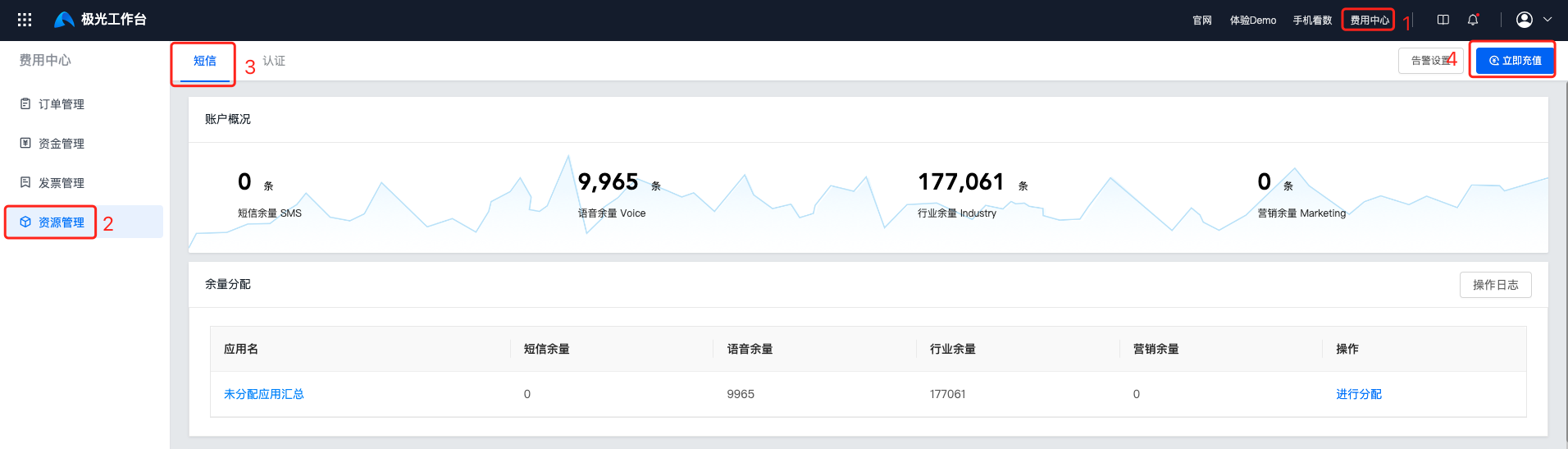Open 体验Demo in top bar
The height and width of the screenshot is (449, 1568).
point(1253,21)
